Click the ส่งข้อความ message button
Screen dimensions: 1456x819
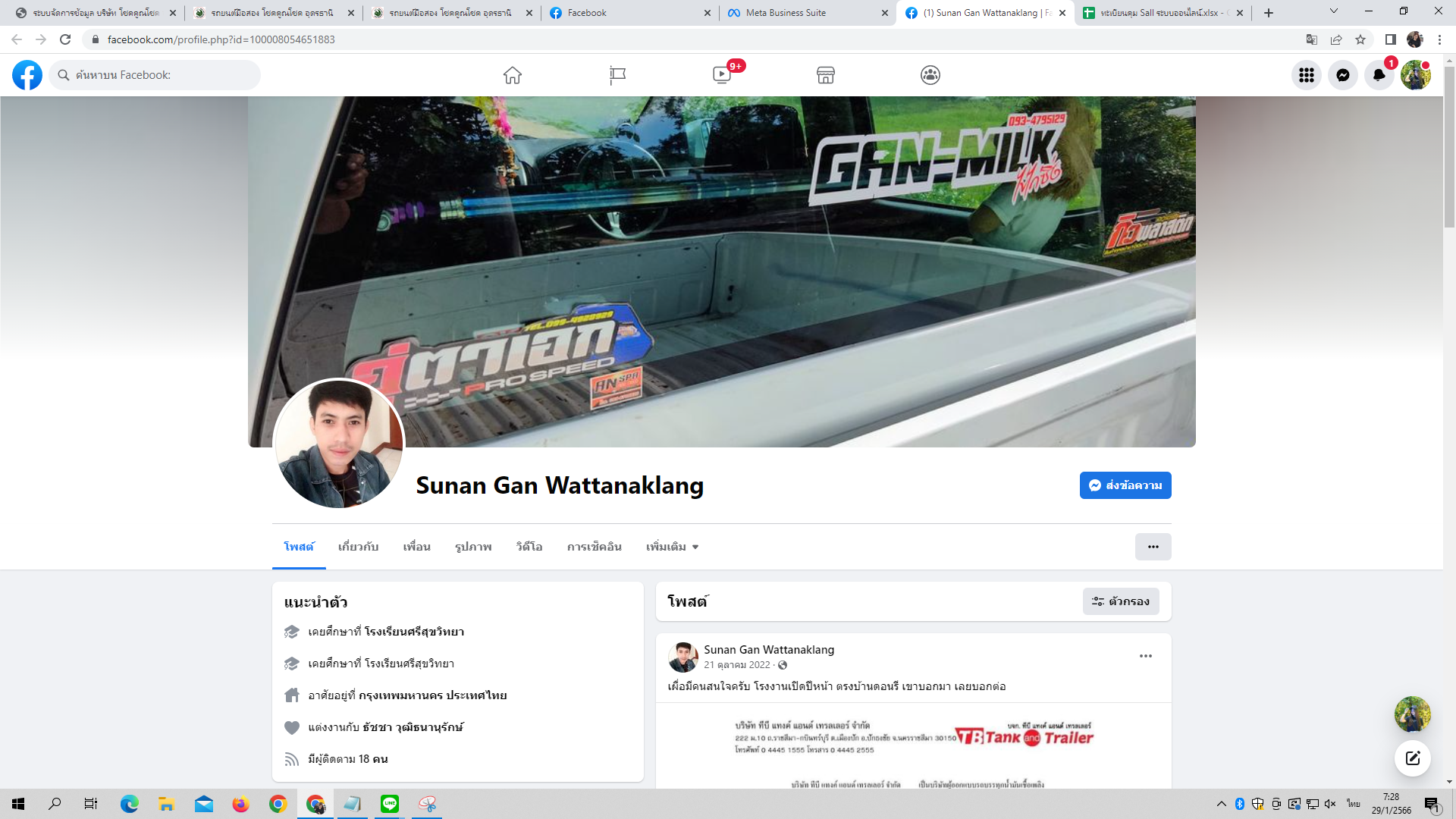point(1125,485)
